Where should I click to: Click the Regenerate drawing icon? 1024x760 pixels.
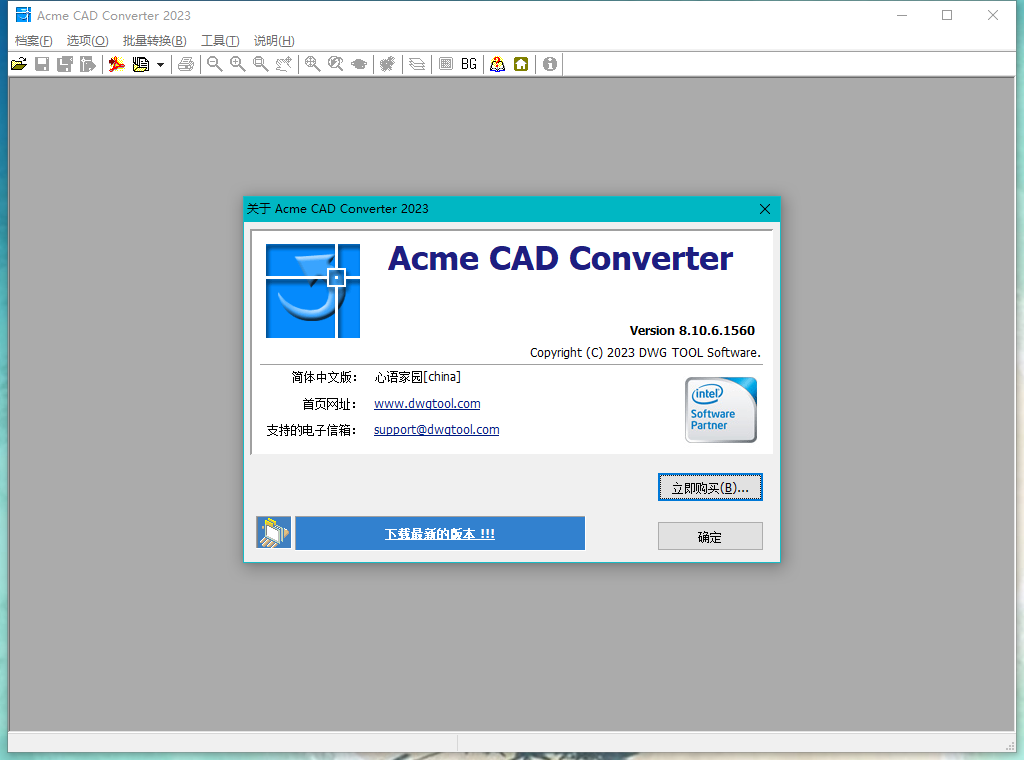pyautogui.click(x=388, y=64)
